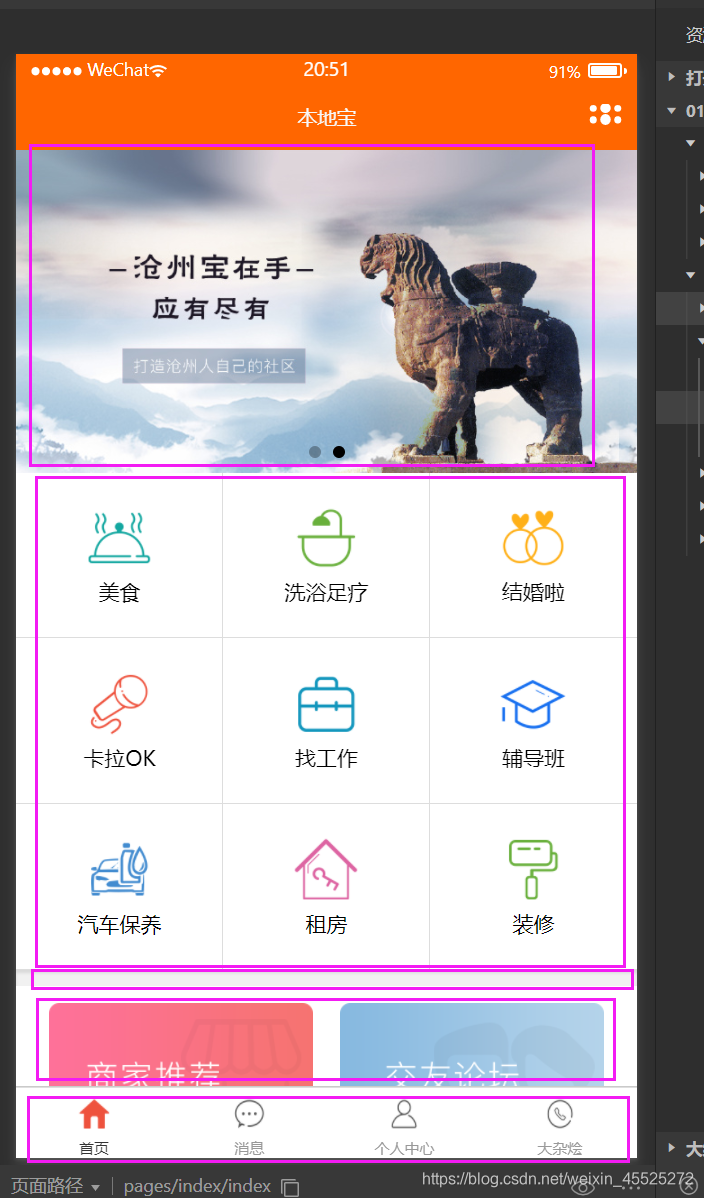The height and width of the screenshot is (1198, 704).
Task: Select the first carousel indicator dot
Action: [315, 452]
